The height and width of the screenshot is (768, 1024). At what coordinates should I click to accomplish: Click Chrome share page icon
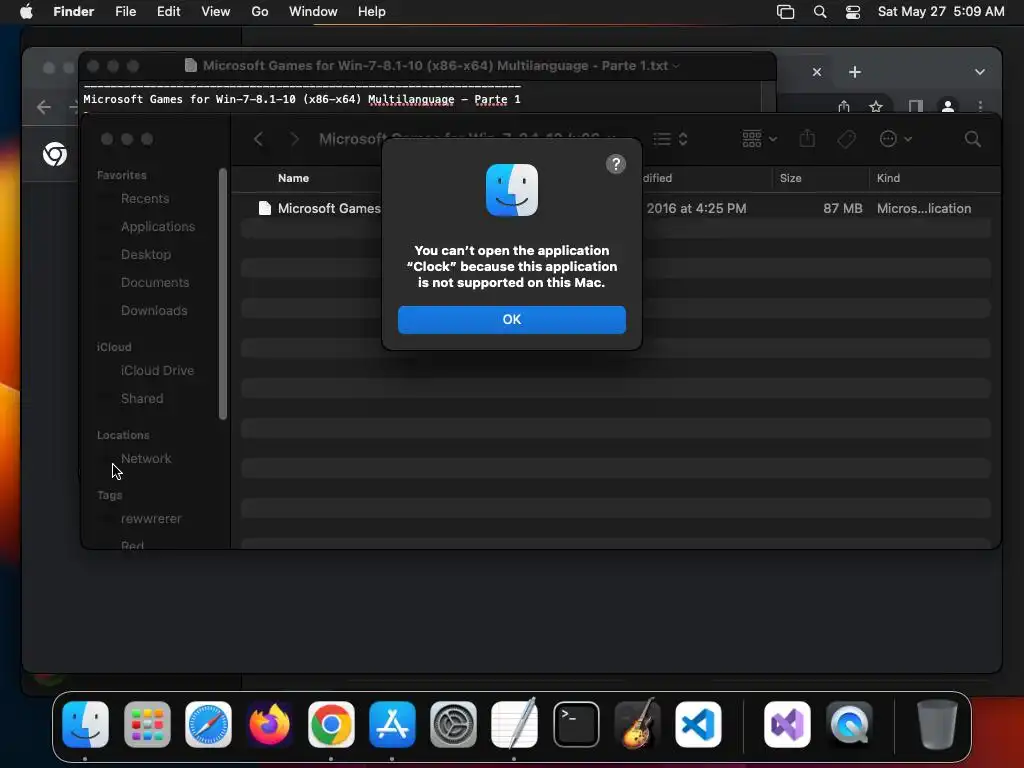[844, 106]
